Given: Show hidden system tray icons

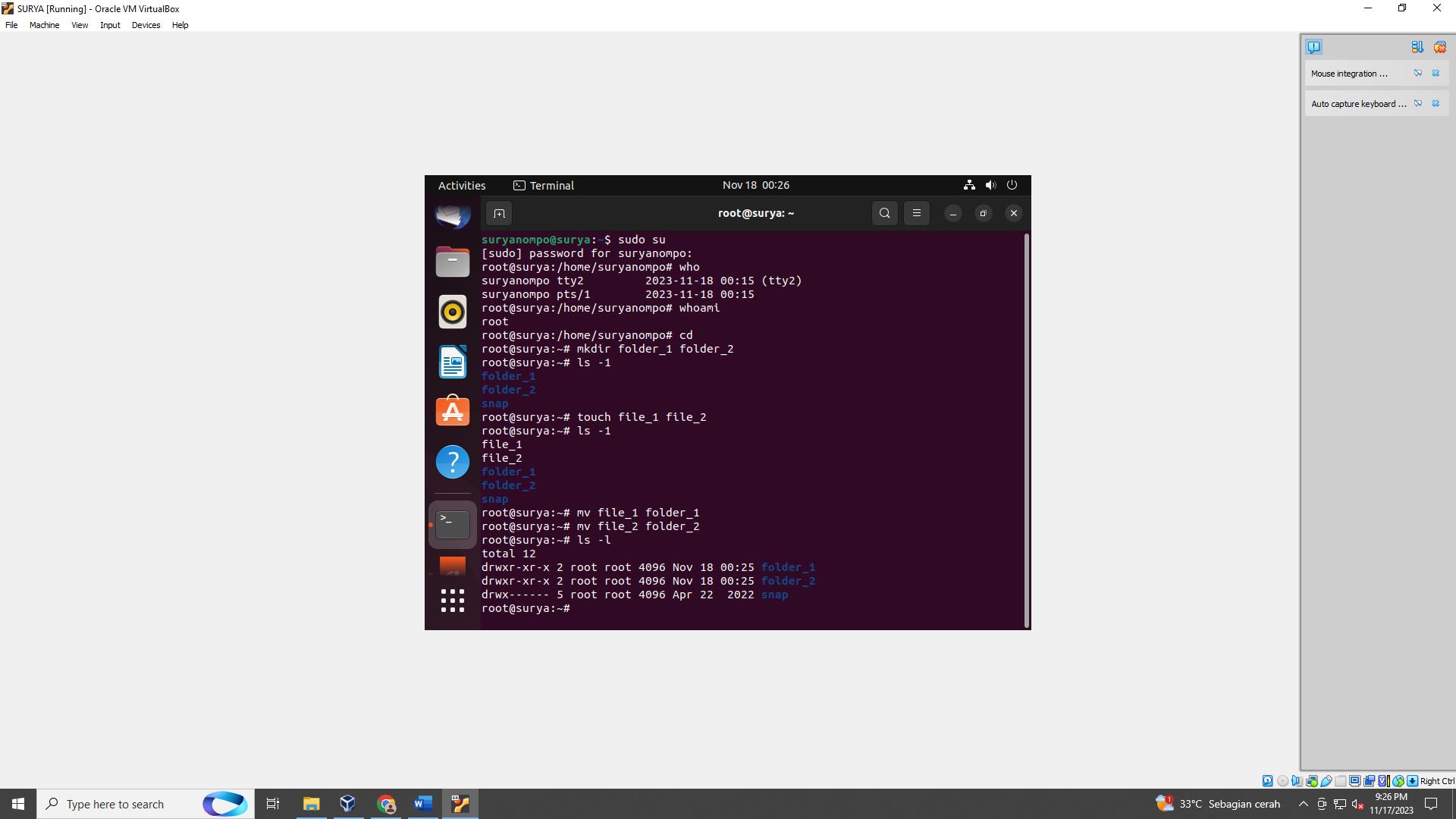Looking at the screenshot, I should (1303, 804).
